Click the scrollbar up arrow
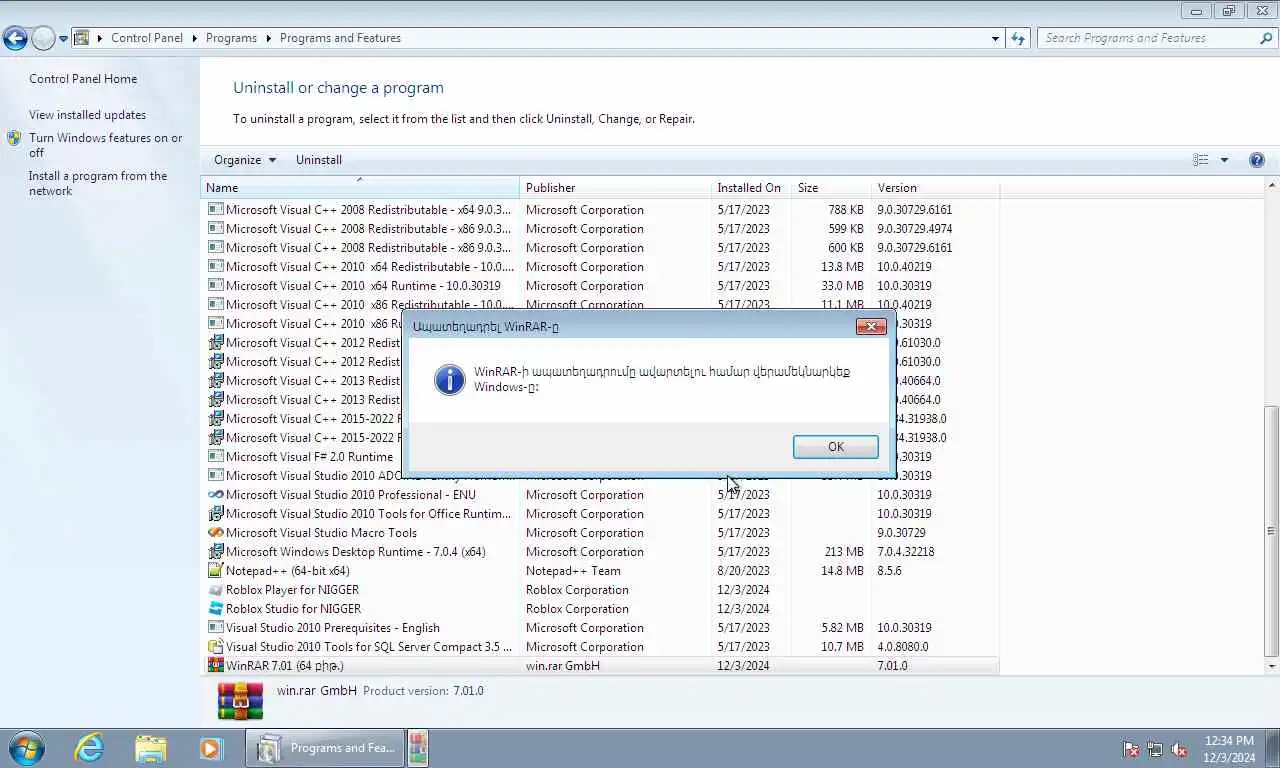The height and width of the screenshot is (768, 1280). click(1272, 186)
